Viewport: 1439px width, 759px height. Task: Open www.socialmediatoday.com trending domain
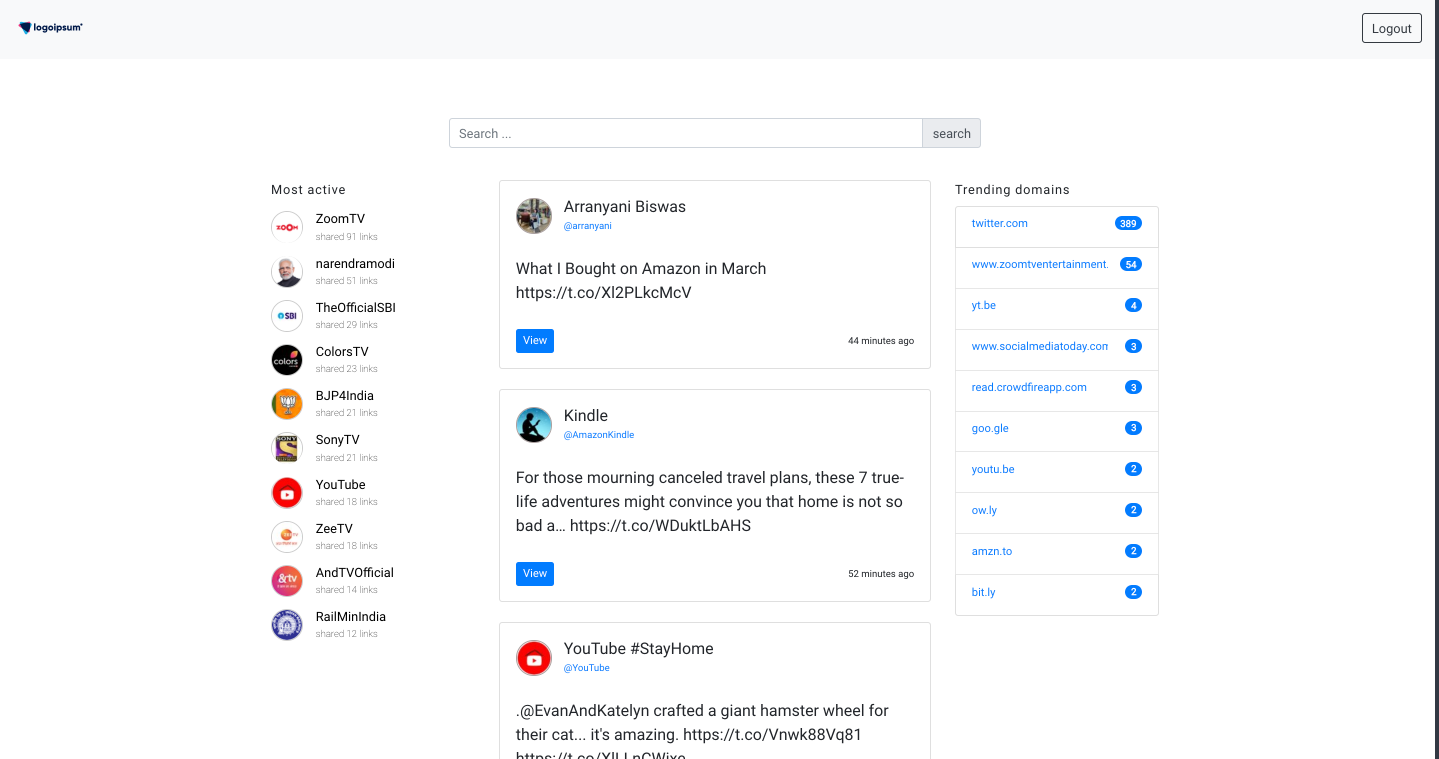(x=1040, y=346)
